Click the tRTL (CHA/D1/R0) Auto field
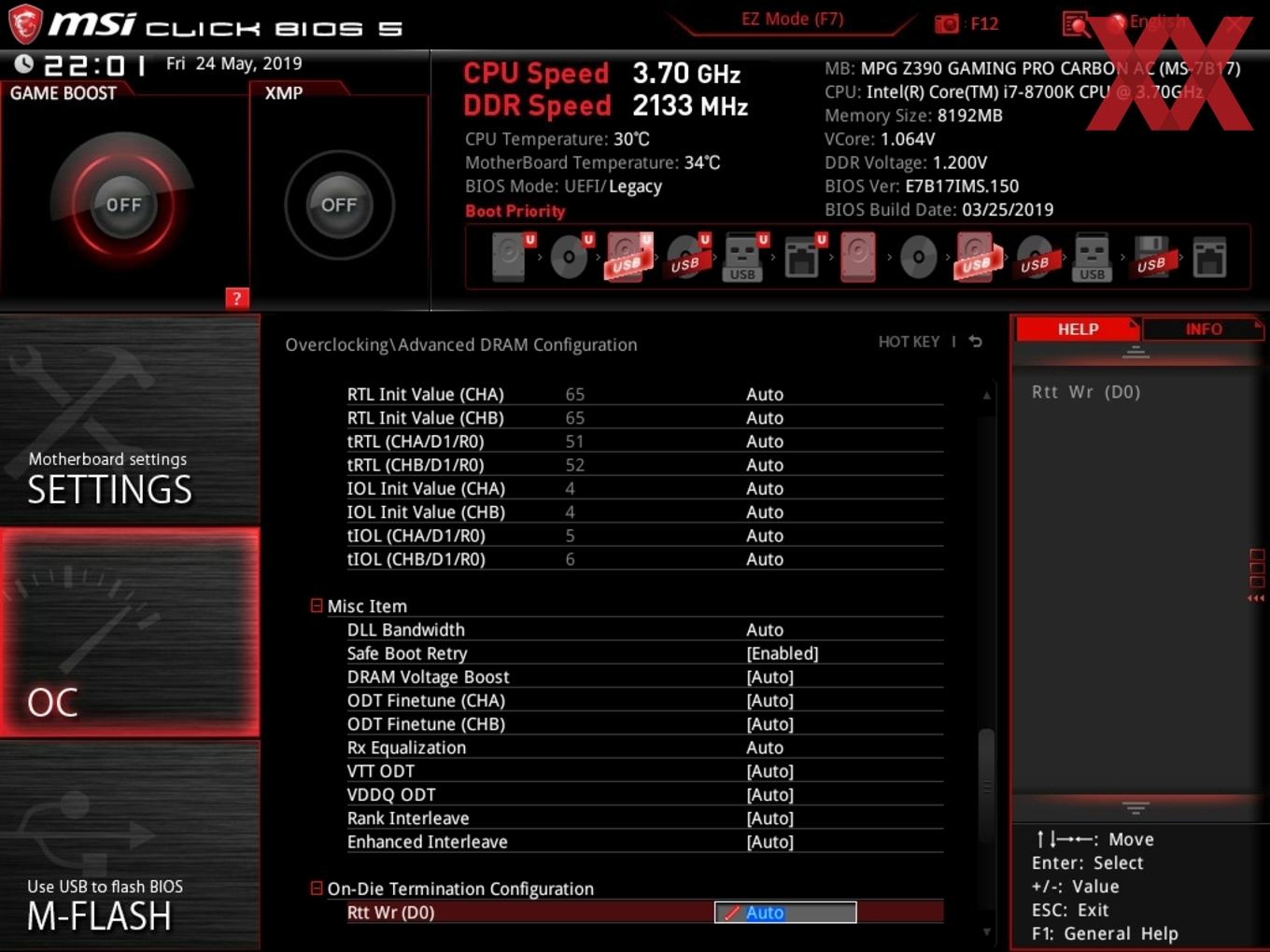 (x=765, y=441)
